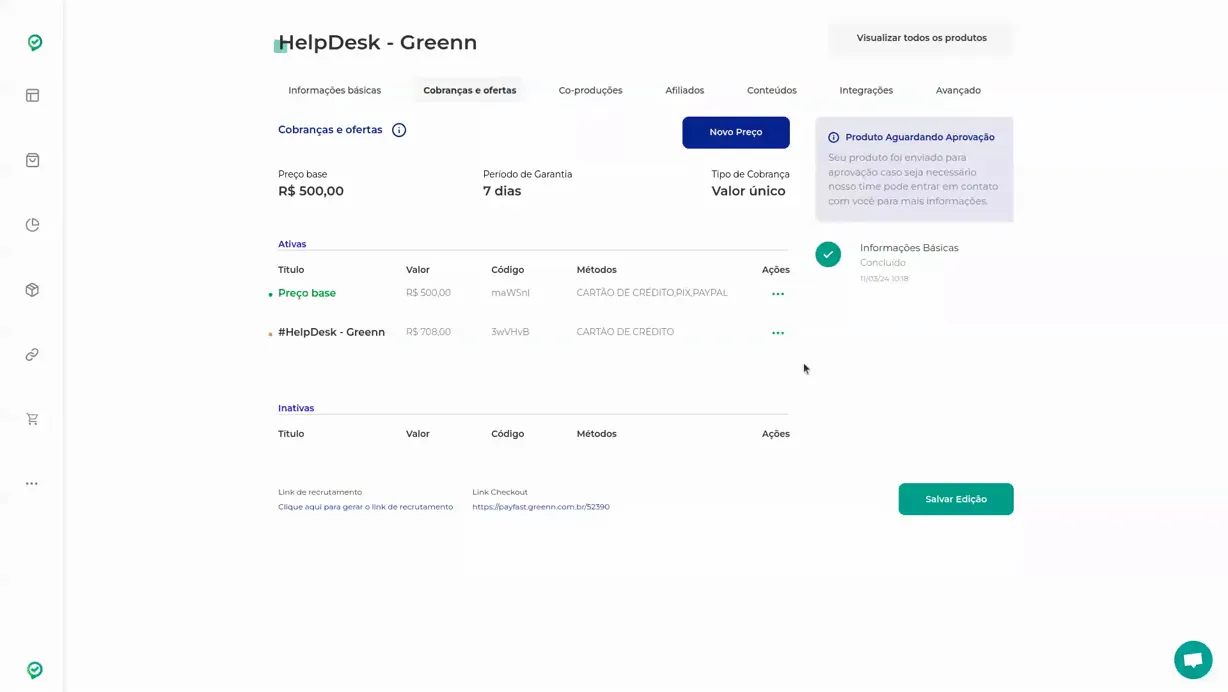
Task: Open the products box icon in sidebar
Action: click(x=32, y=290)
